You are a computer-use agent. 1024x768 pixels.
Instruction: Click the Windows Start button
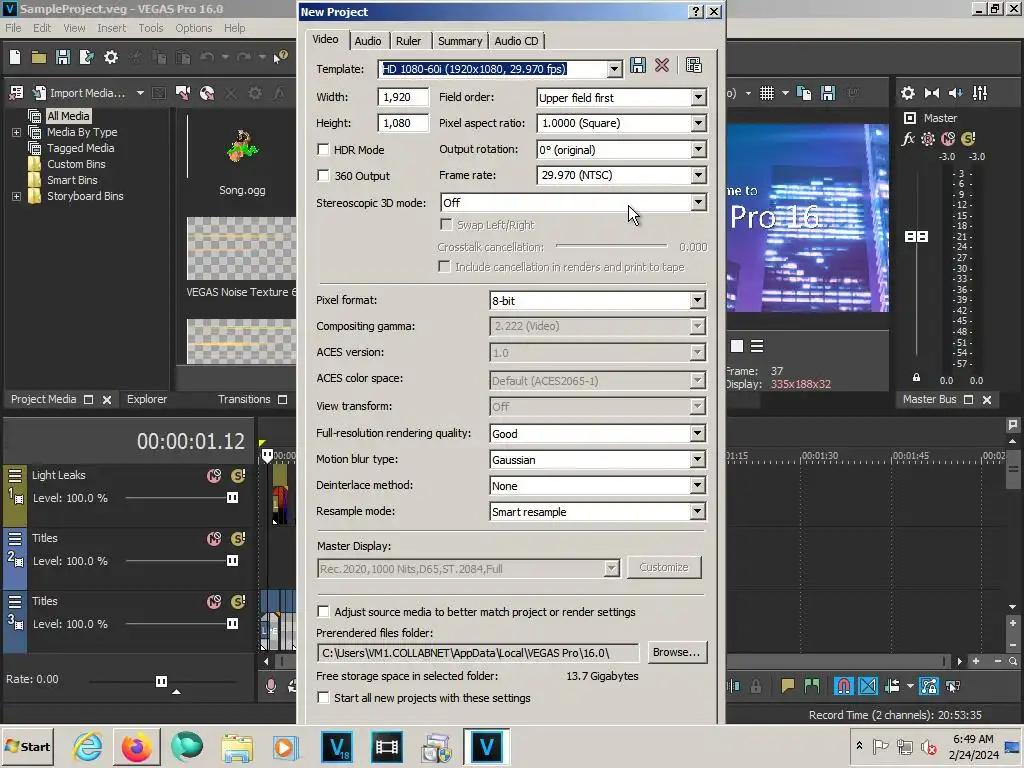click(27, 747)
